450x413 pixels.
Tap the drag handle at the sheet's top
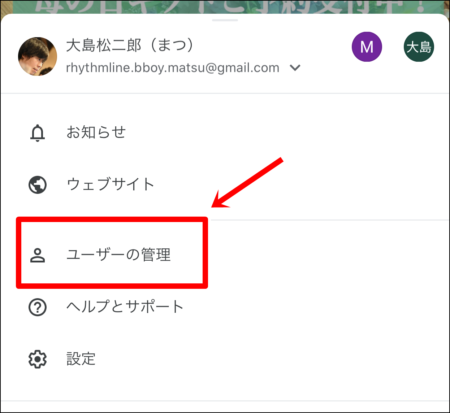[x=225, y=20]
